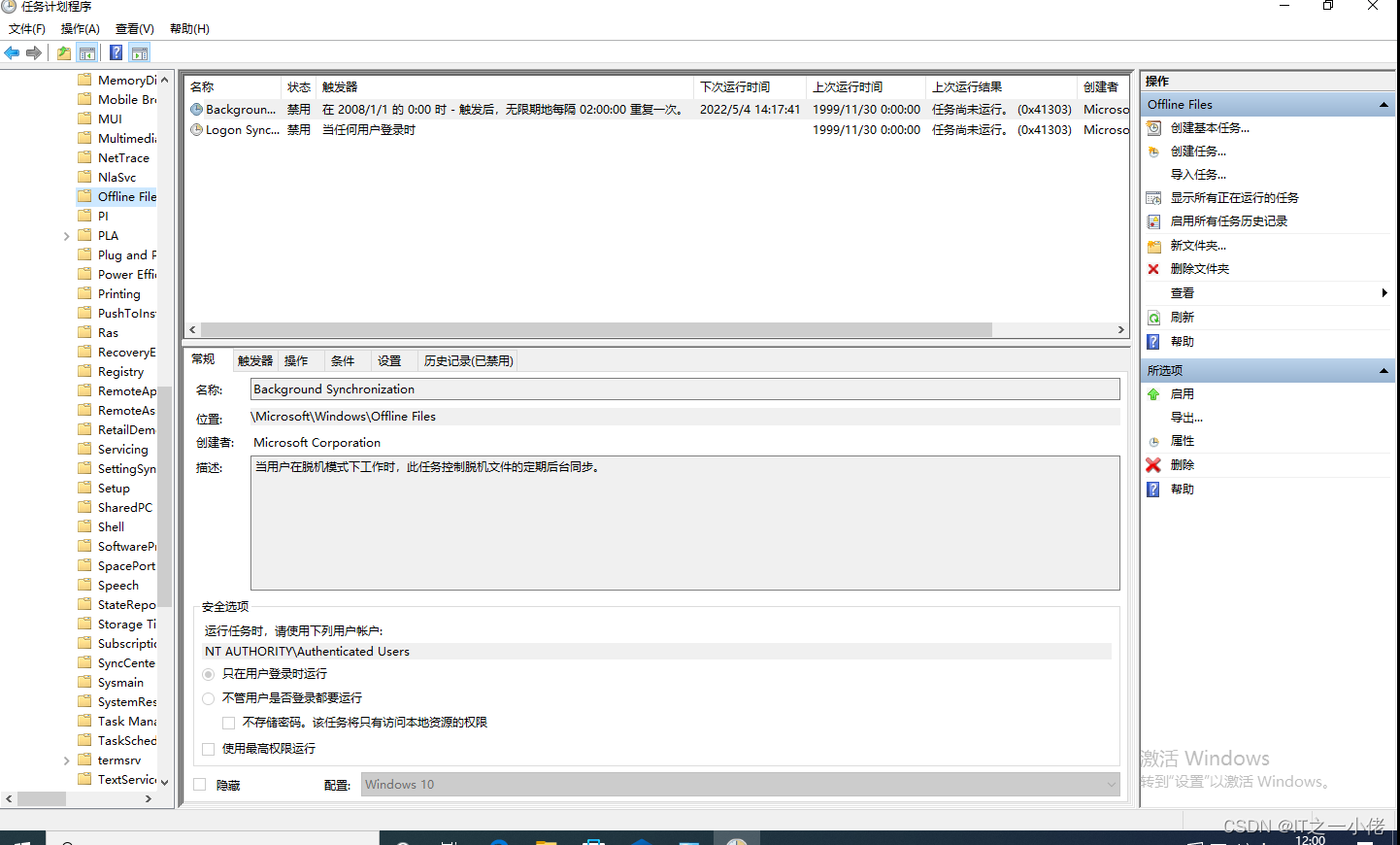Click the Help toolbar icon
Screen dimensions: 1400x845
[117, 52]
